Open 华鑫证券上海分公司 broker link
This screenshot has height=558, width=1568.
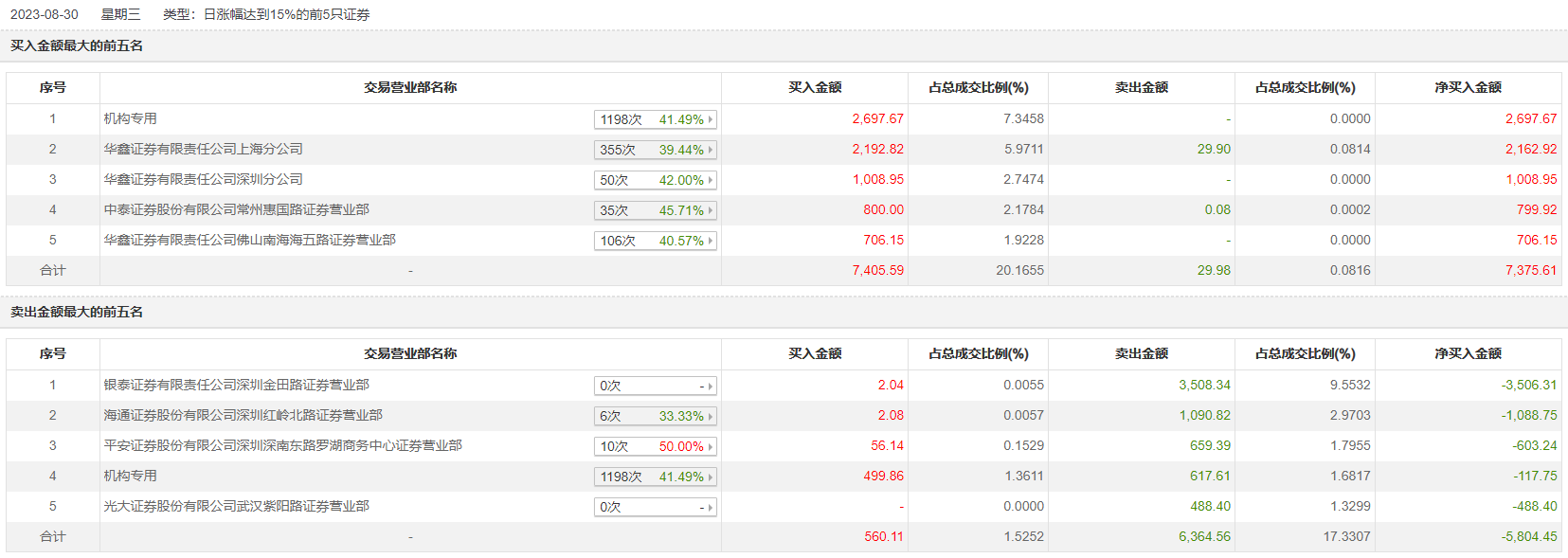203,149
